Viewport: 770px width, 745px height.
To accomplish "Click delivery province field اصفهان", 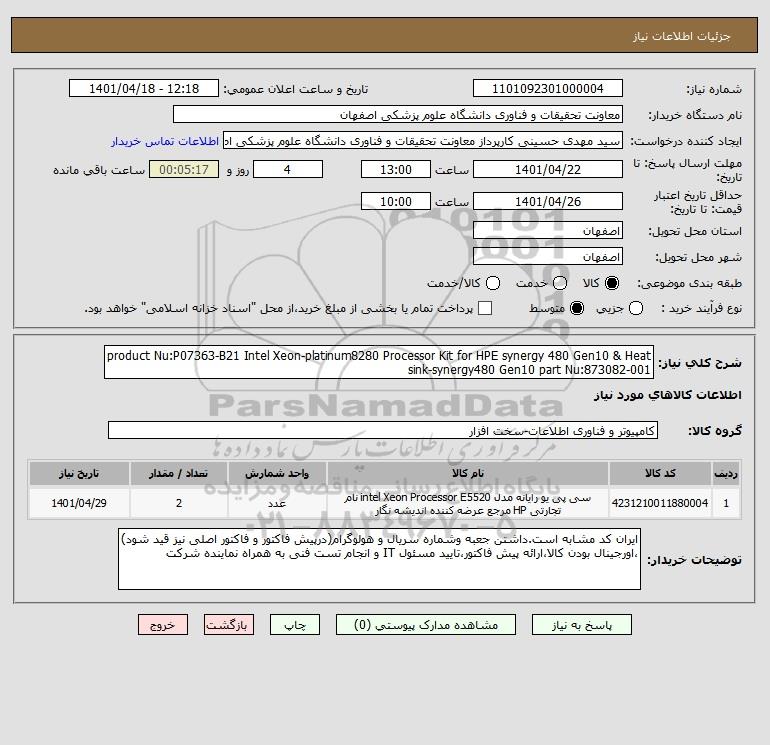I will pyautogui.click(x=548, y=231).
